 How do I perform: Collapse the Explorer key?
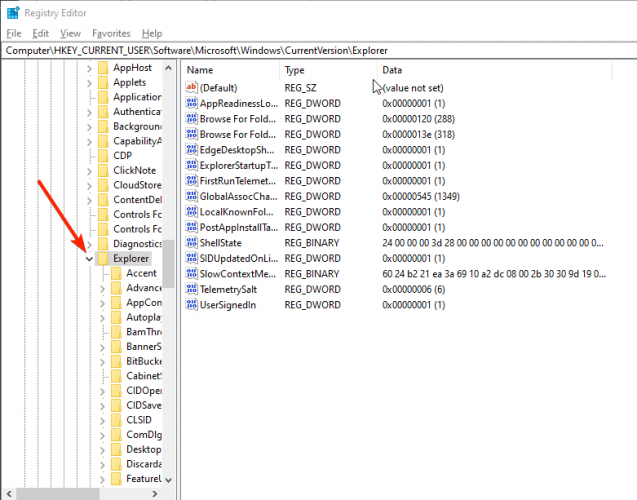point(89,259)
